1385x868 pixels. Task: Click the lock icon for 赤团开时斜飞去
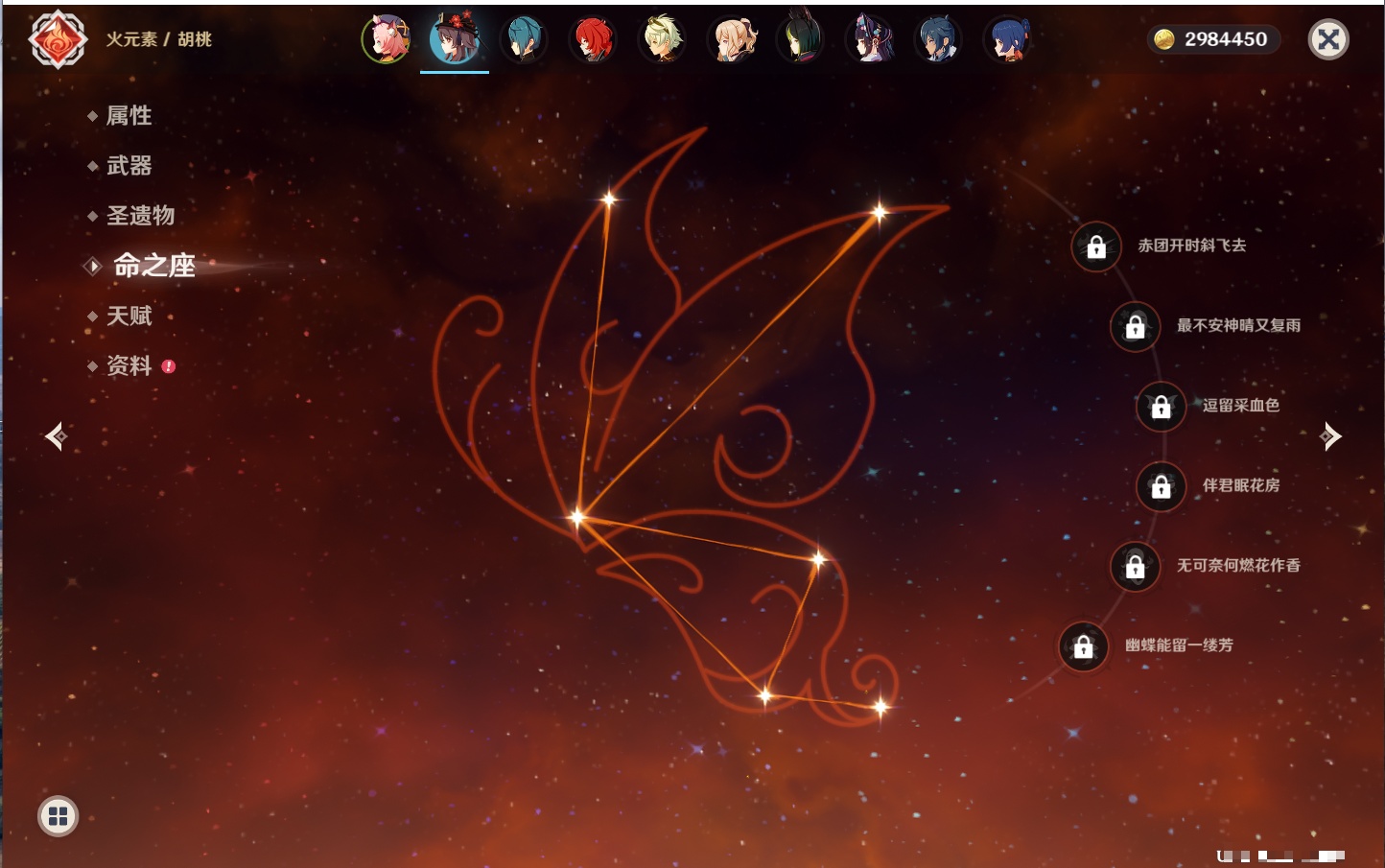pos(1096,247)
